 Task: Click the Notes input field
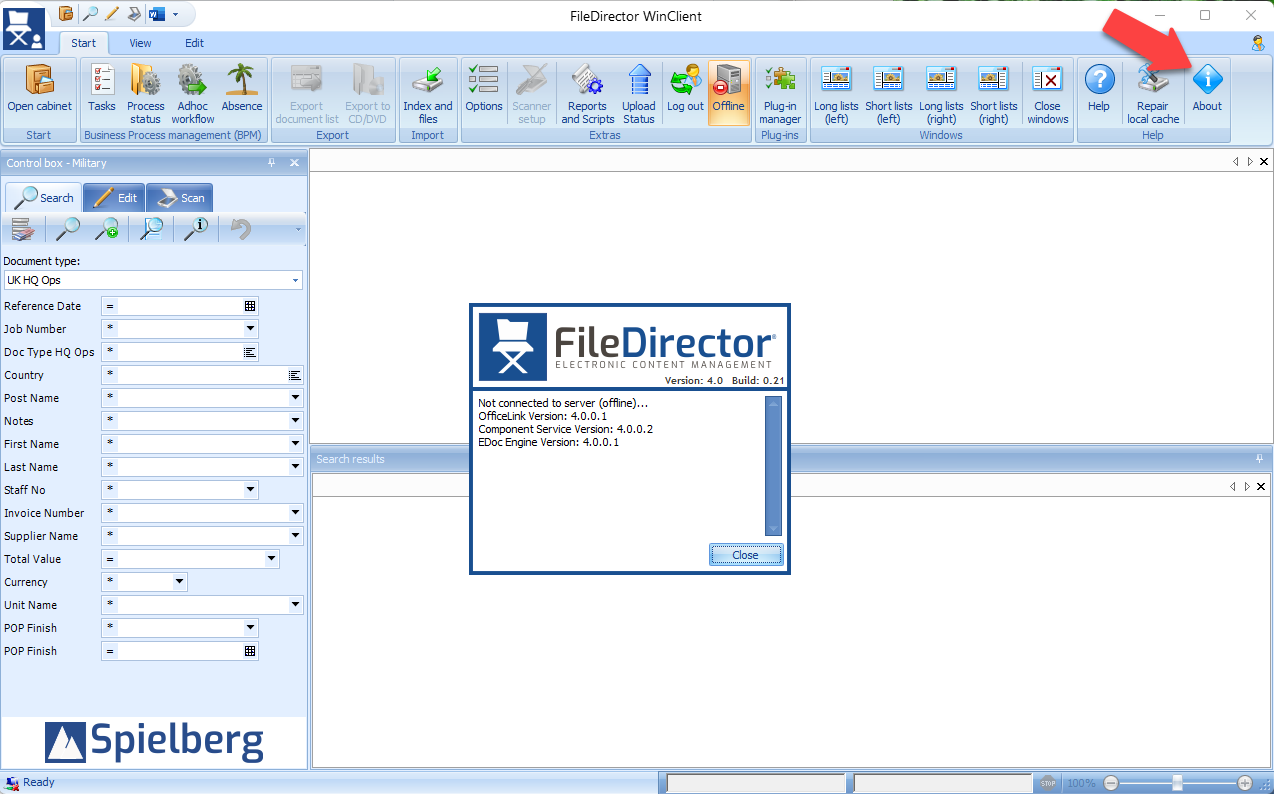pos(202,421)
